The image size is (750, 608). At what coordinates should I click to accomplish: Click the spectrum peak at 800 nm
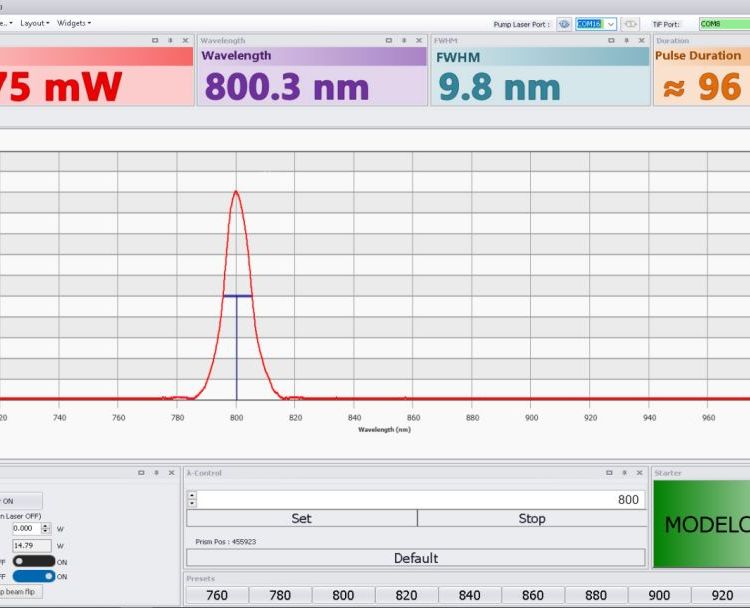[236, 192]
